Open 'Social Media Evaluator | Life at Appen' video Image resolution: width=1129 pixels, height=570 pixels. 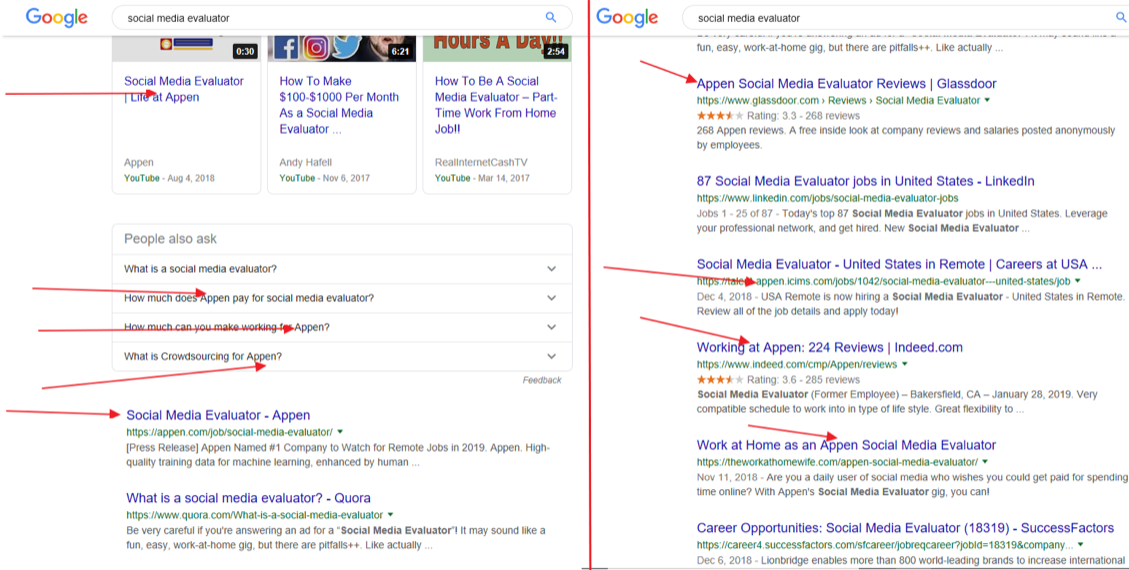coord(184,89)
